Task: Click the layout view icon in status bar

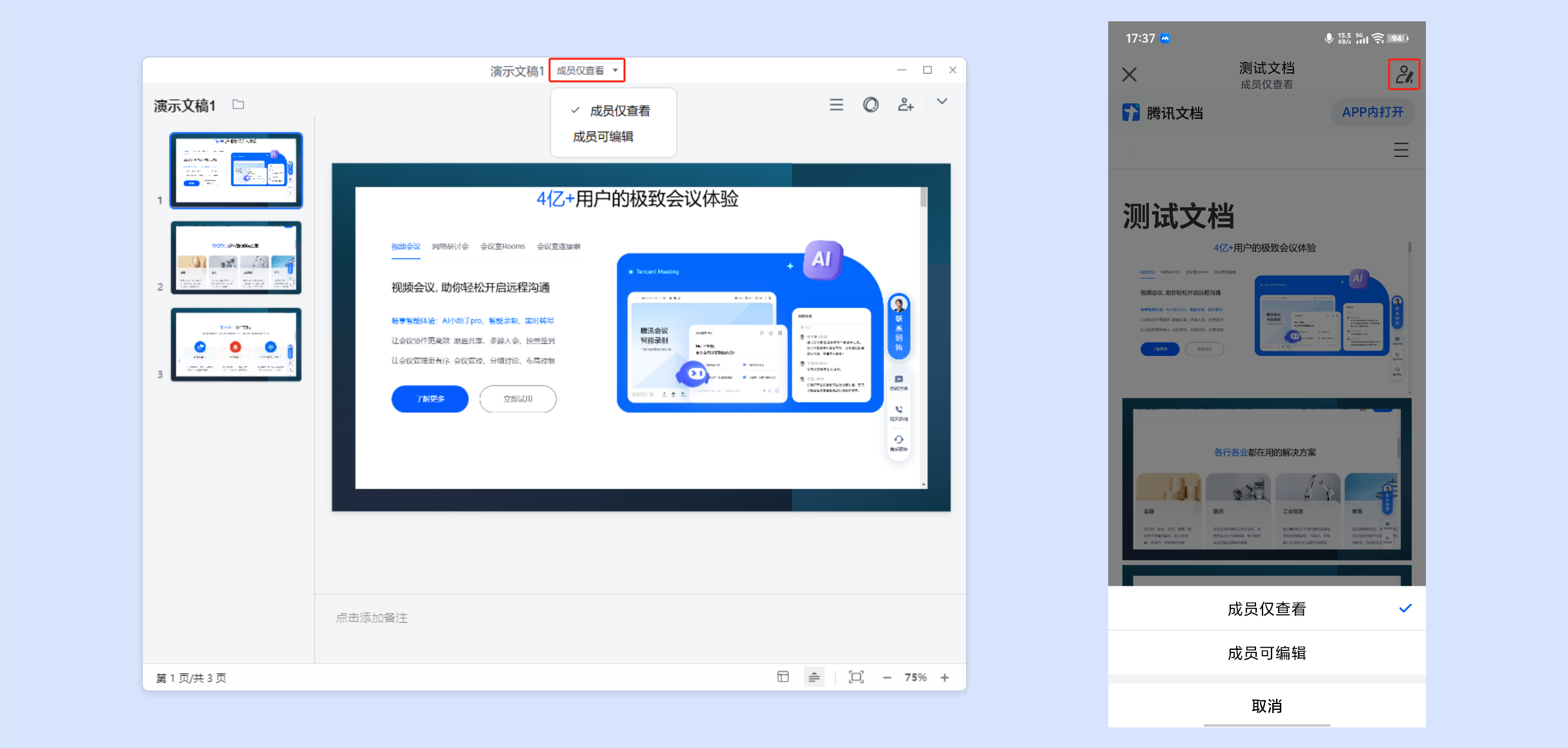Action: (783, 677)
